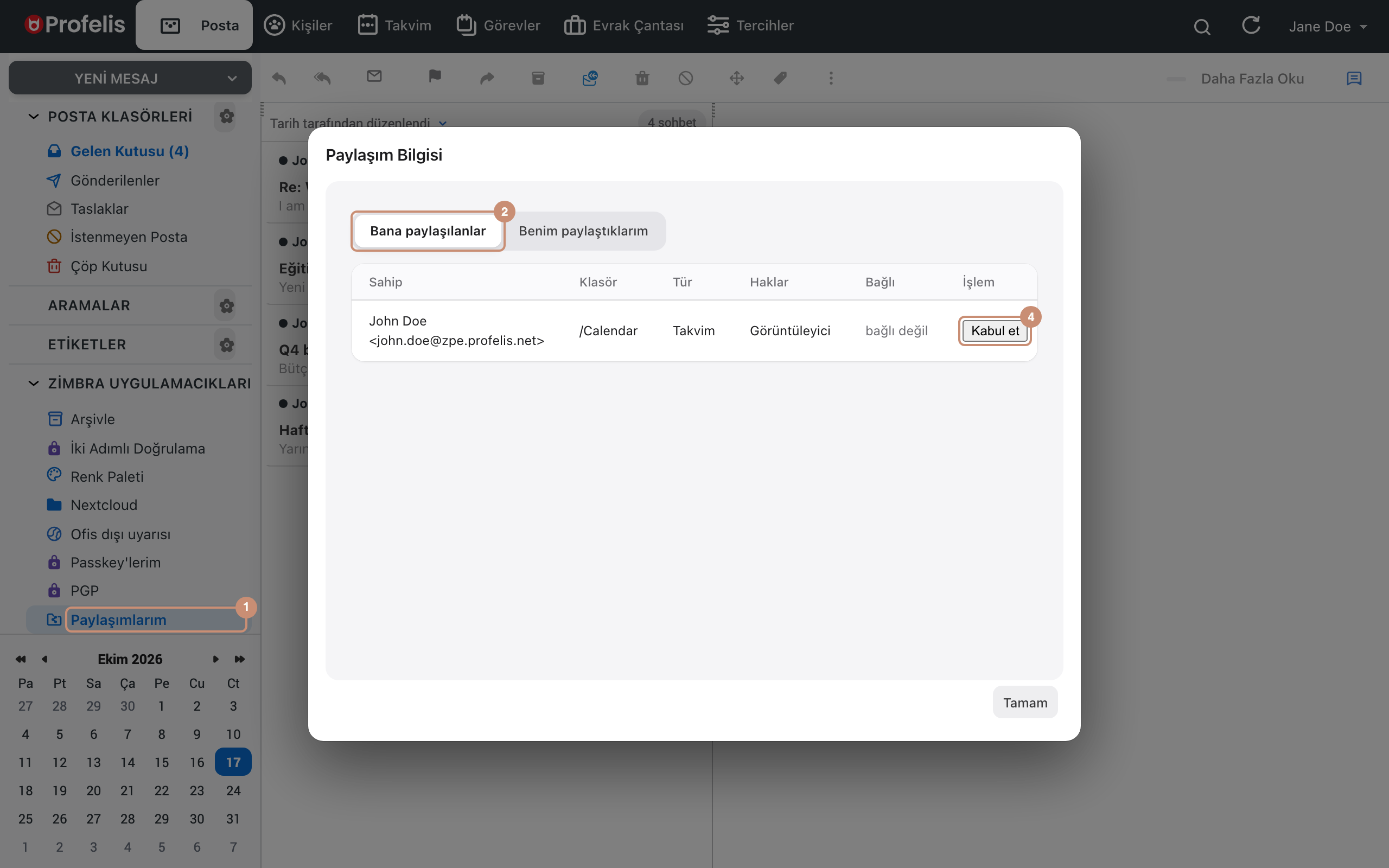The width and height of the screenshot is (1389, 868).
Task: Go to next month in mini calendar
Action: 216,659
